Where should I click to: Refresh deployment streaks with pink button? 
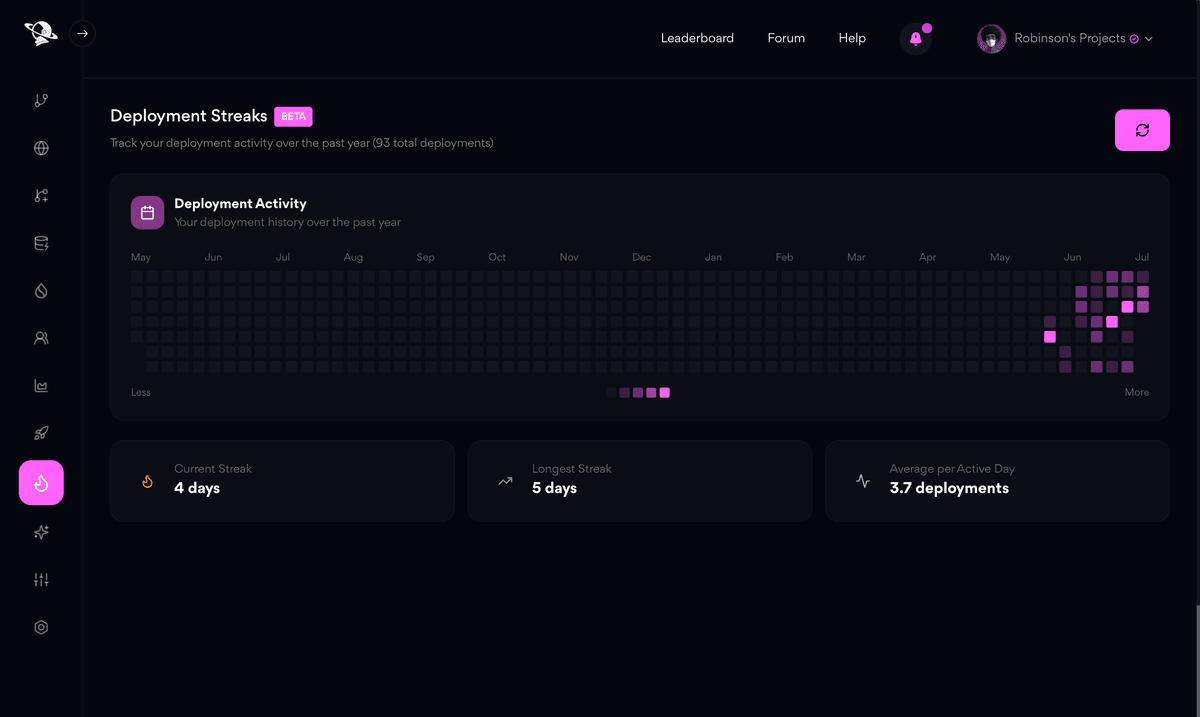click(x=1142, y=130)
